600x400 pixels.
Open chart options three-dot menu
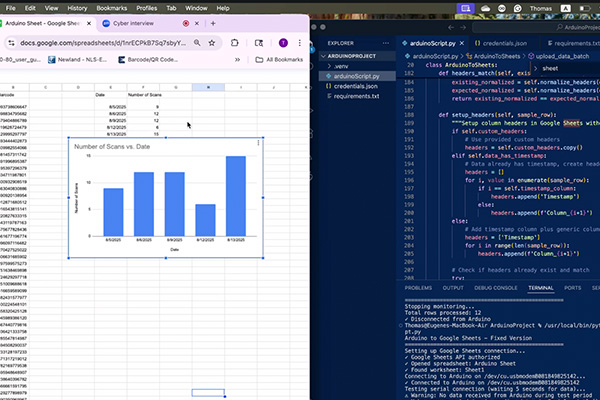coord(258,144)
